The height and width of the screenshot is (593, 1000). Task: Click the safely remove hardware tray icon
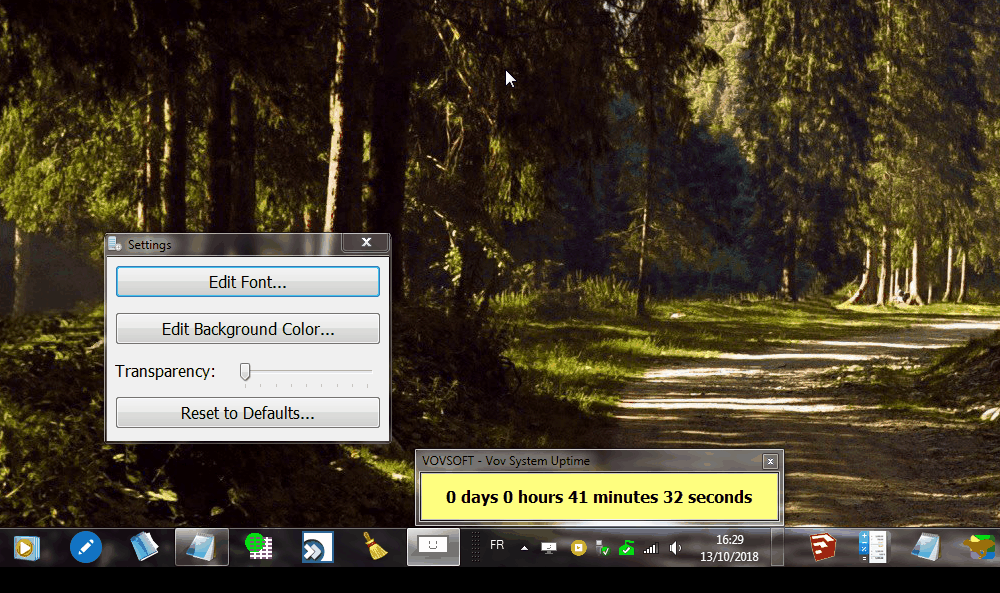point(602,548)
